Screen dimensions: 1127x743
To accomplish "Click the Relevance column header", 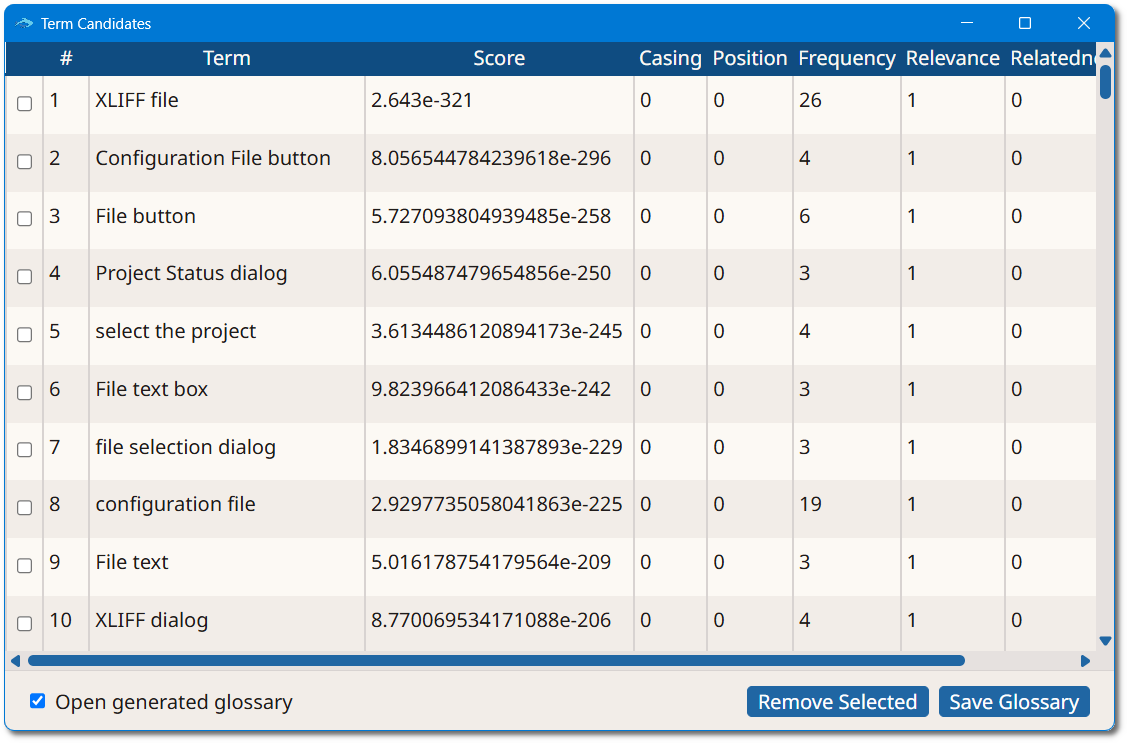I will pyautogui.click(x=952, y=58).
